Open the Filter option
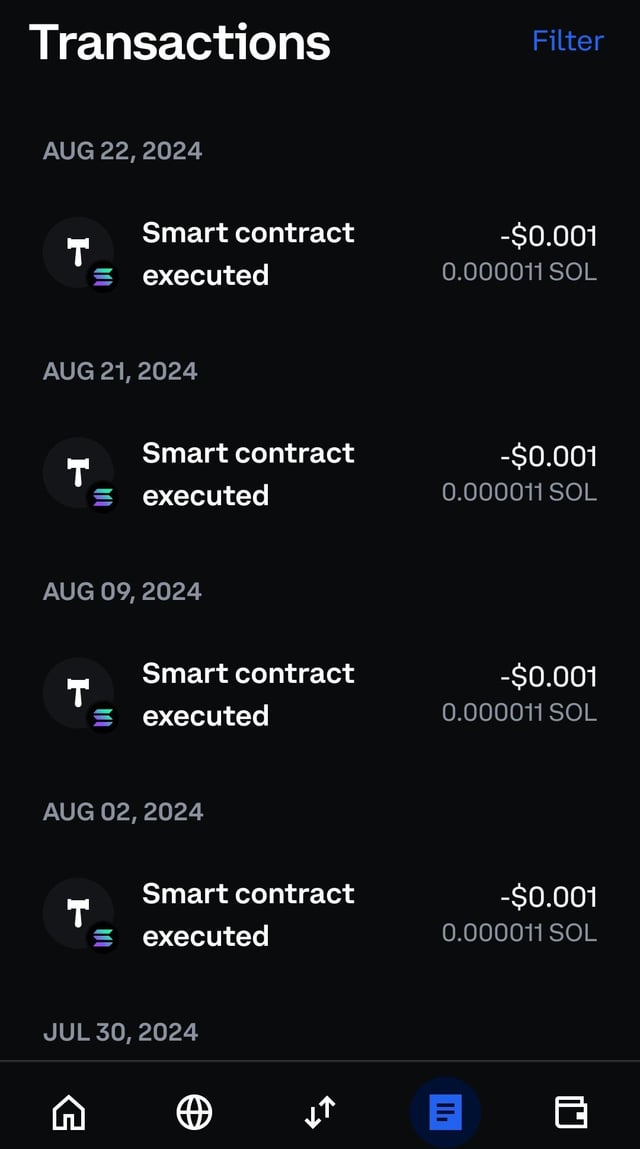The height and width of the screenshot is (1149, 640). coord(567,41)
